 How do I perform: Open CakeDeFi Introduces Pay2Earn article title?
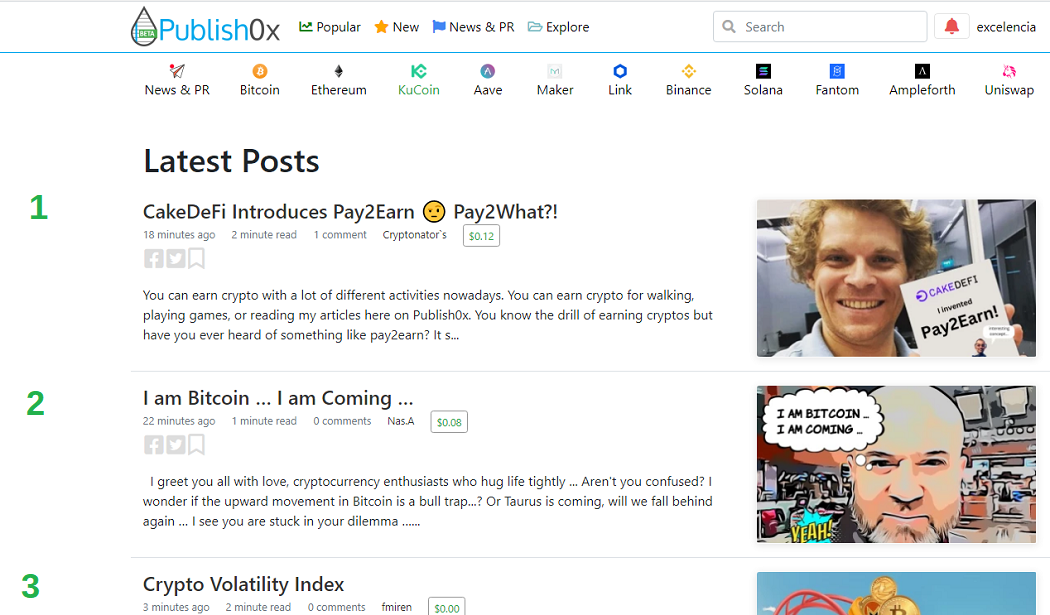pos(350,212)
